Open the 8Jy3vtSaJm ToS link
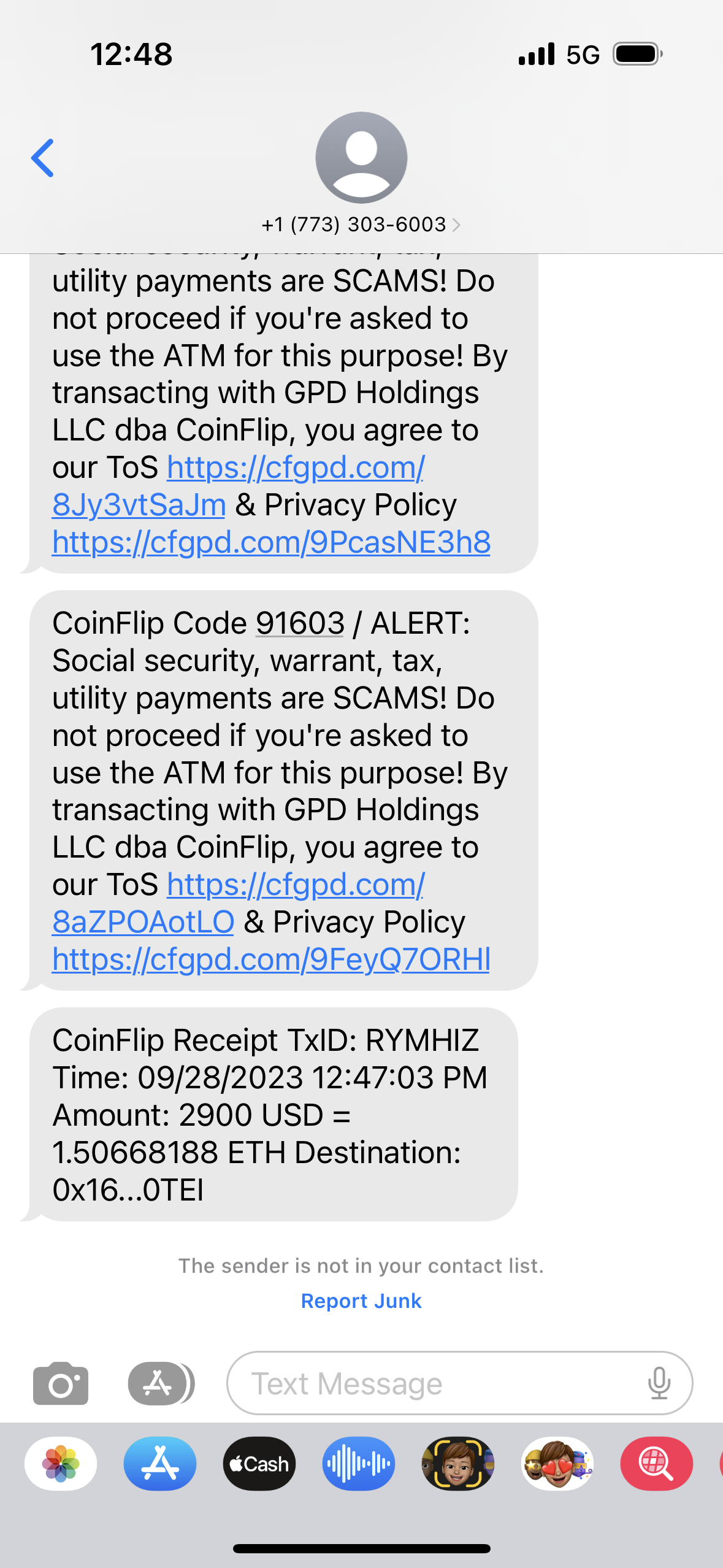The image size is (723, 1568). (x=139, y=505)
